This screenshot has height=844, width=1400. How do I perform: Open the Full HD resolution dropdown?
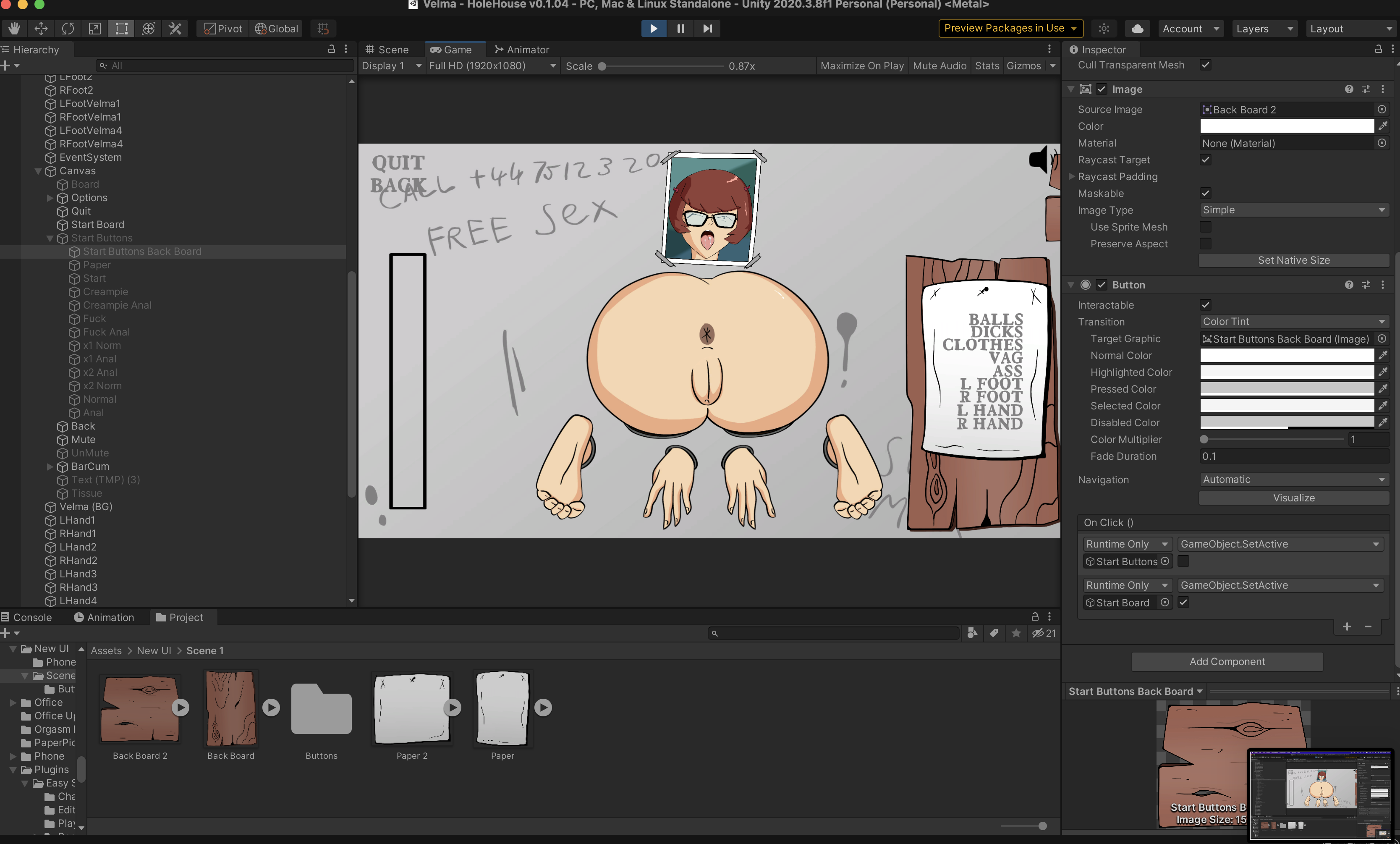click(492, 66)
